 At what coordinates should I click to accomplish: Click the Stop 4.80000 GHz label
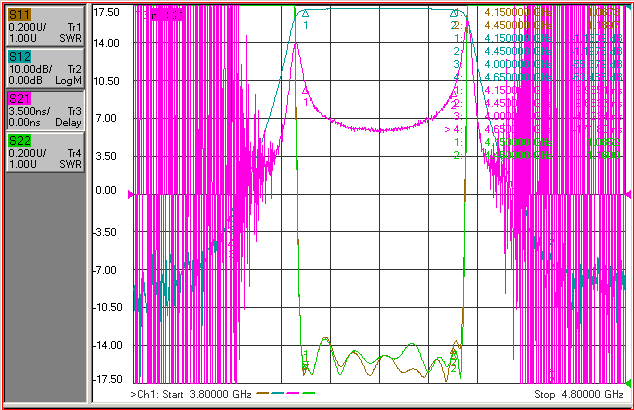click(579, 394)
